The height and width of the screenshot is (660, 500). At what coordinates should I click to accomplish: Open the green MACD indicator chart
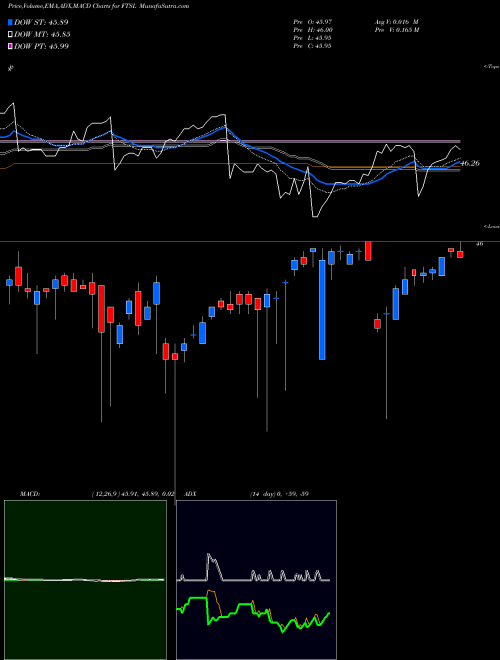point(85,580)
